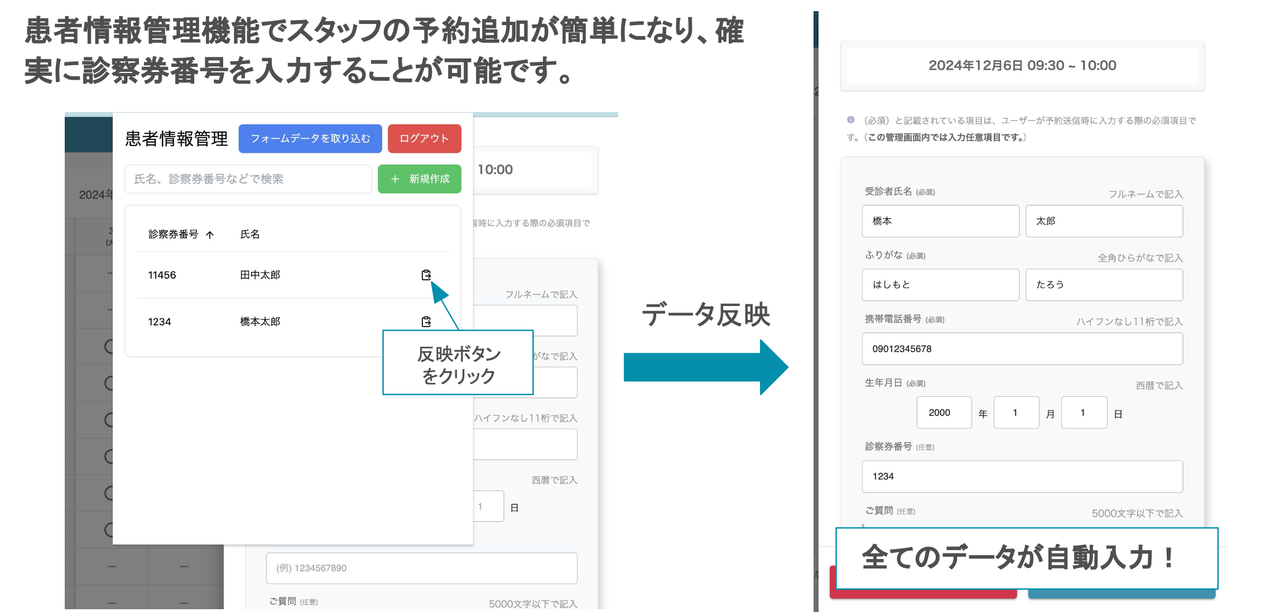The image size is (1280, 612).
Task: Click the surname field showing 橋本
Action: click(940, 221)
